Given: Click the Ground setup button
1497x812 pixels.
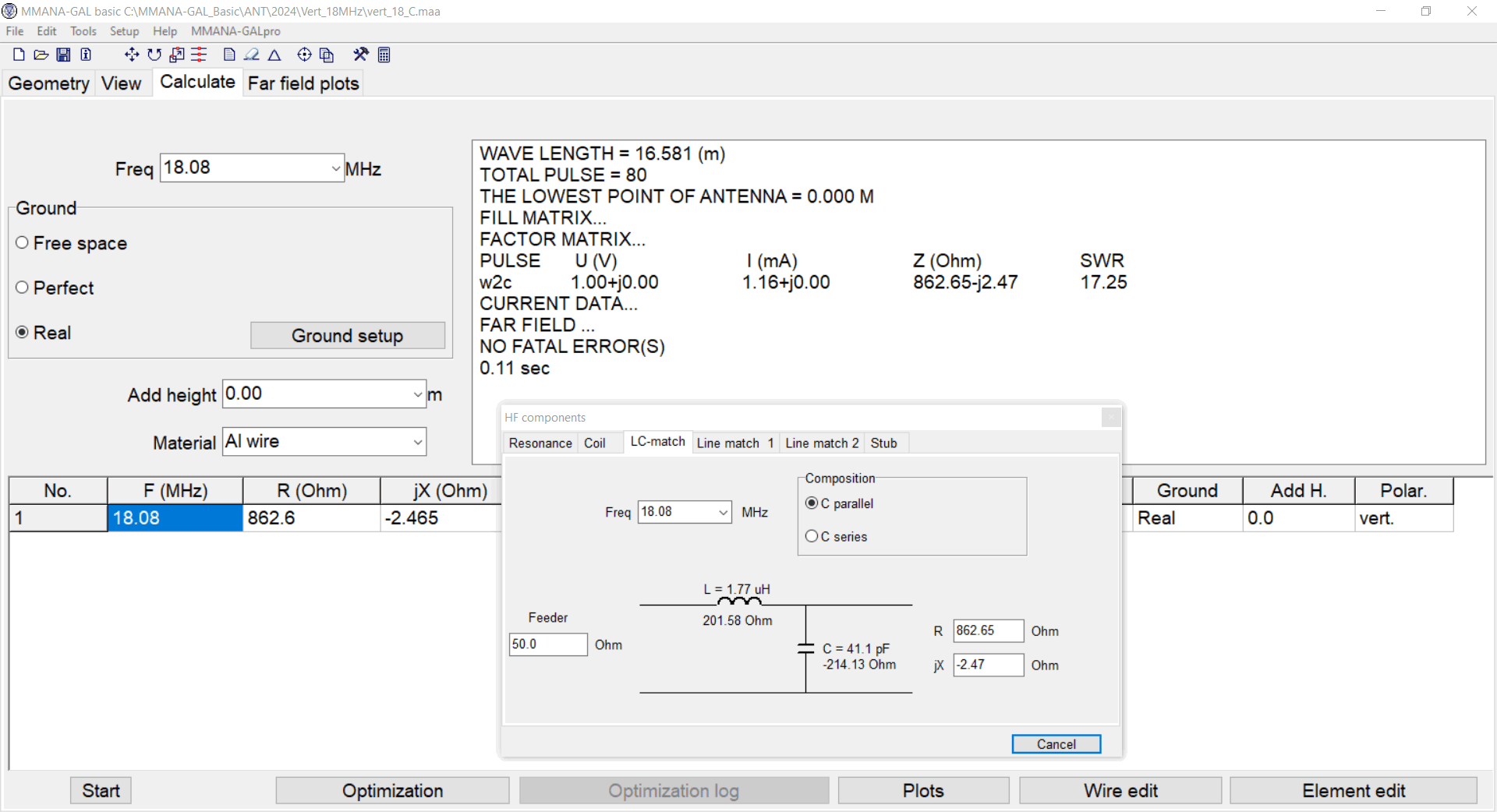Looking at the screenshot, I should click(347, 336).
